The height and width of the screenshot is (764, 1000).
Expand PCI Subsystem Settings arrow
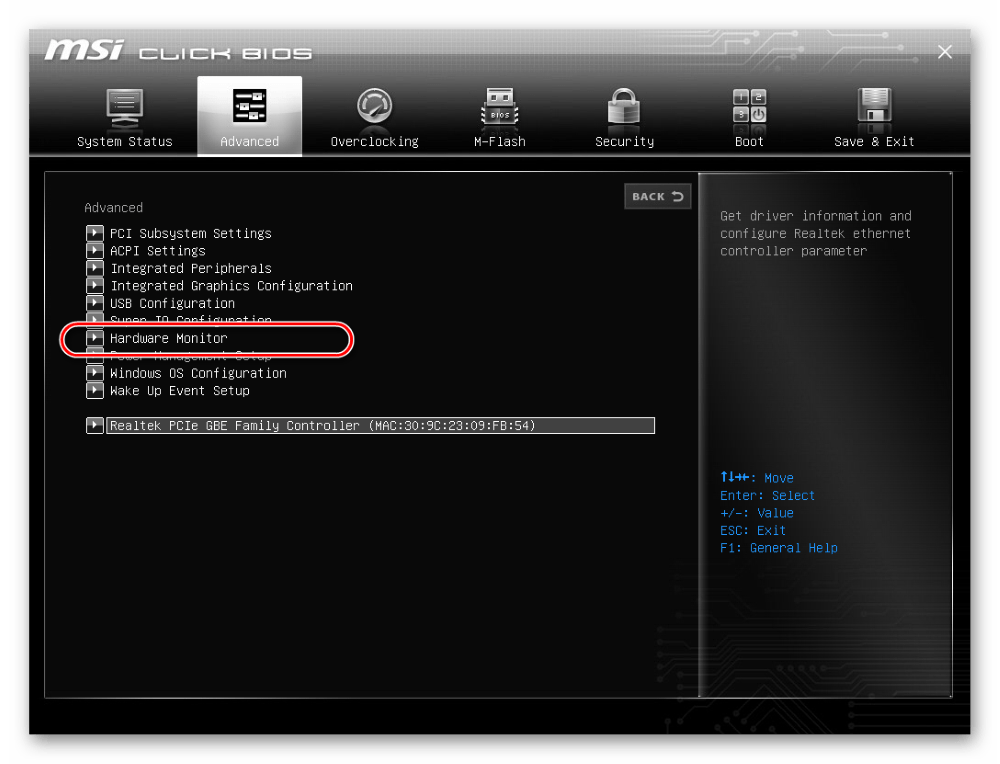click(x=94, y=233)
